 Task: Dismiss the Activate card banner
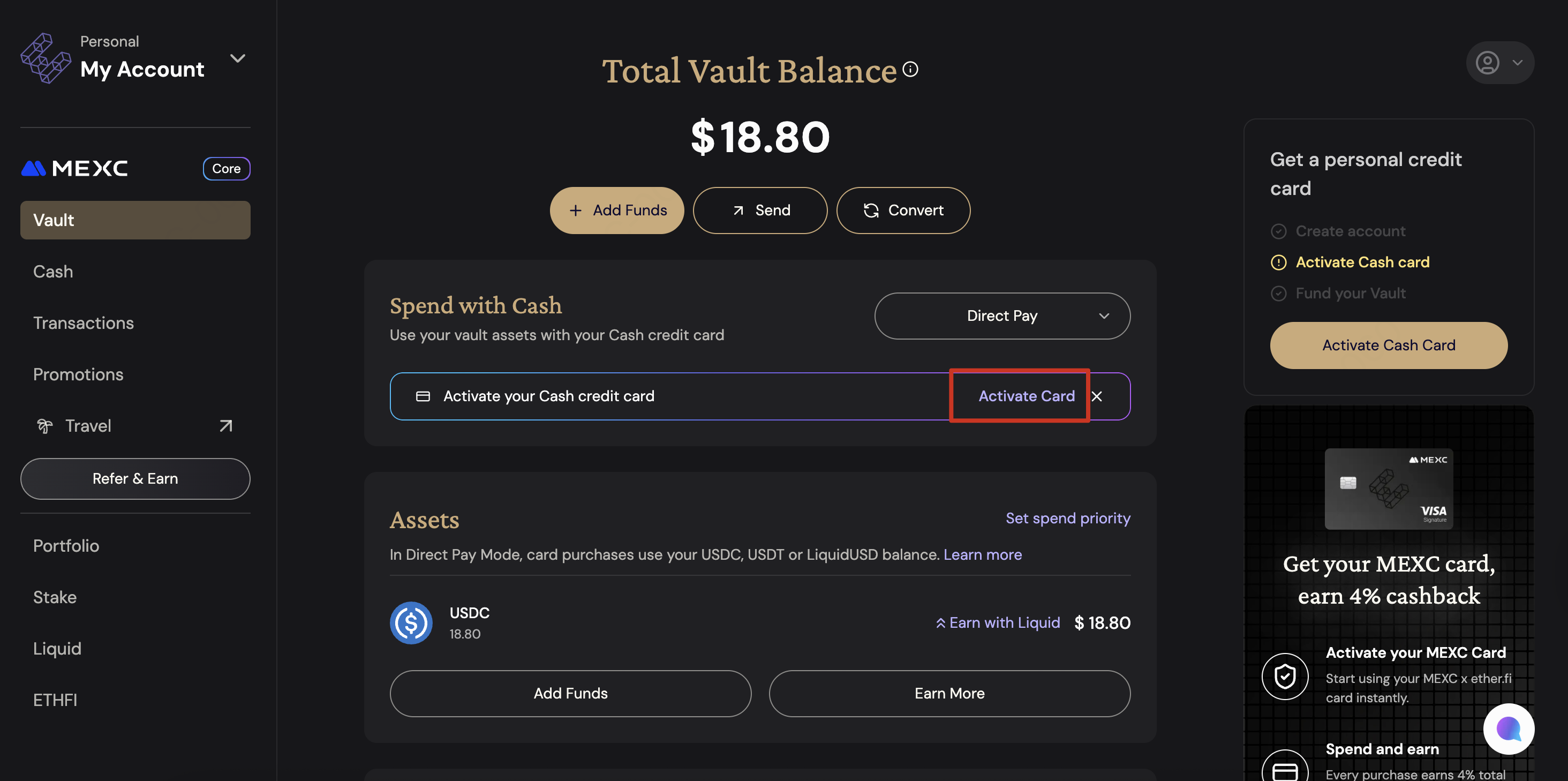click(x=1097, y=396)
